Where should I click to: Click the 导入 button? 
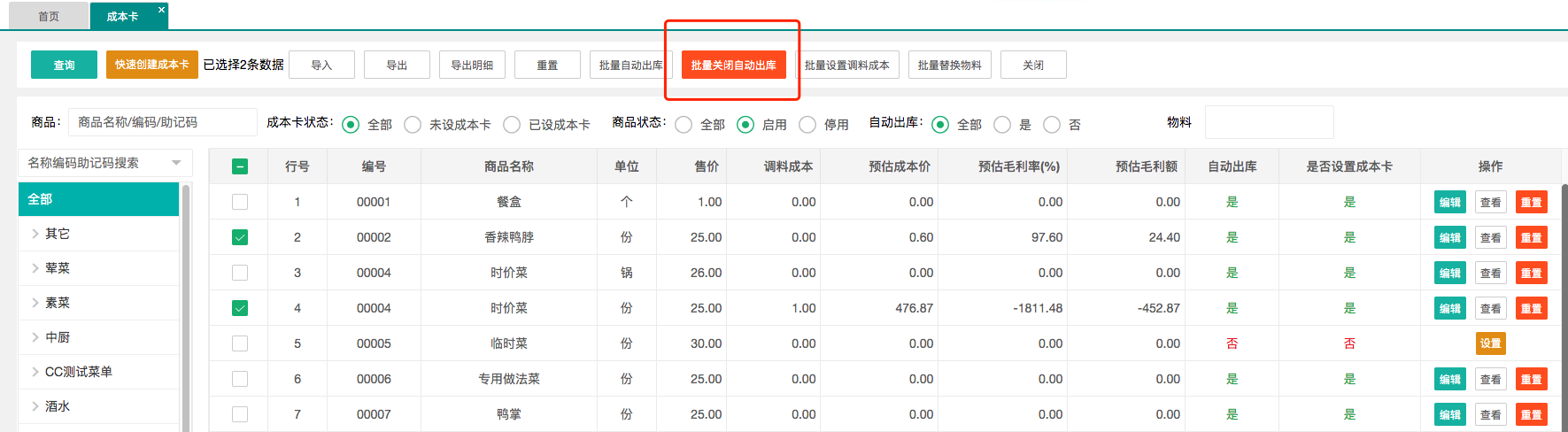tap(321, 65)
